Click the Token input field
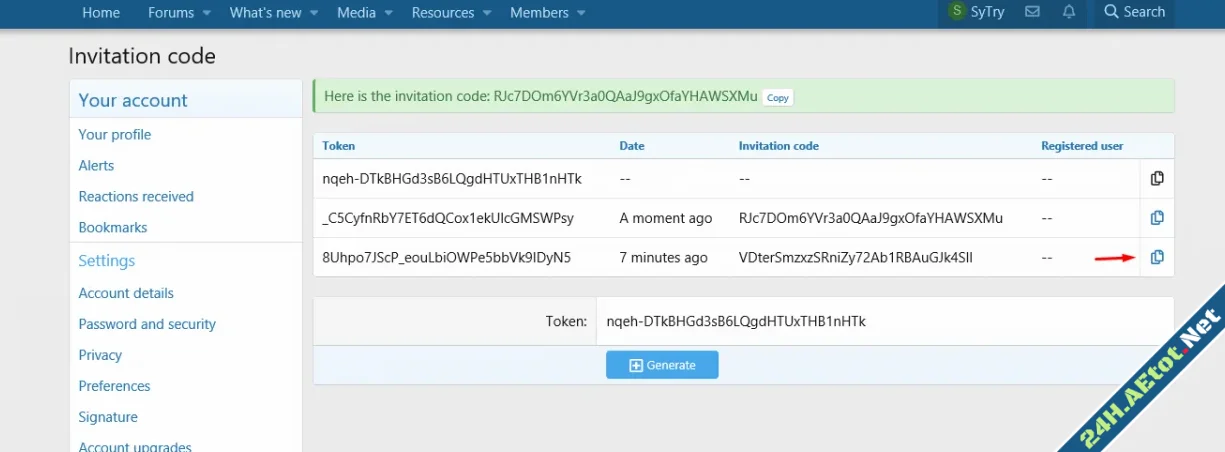The width and height of the screenshot is (1225, 452). tap(884, 322)
